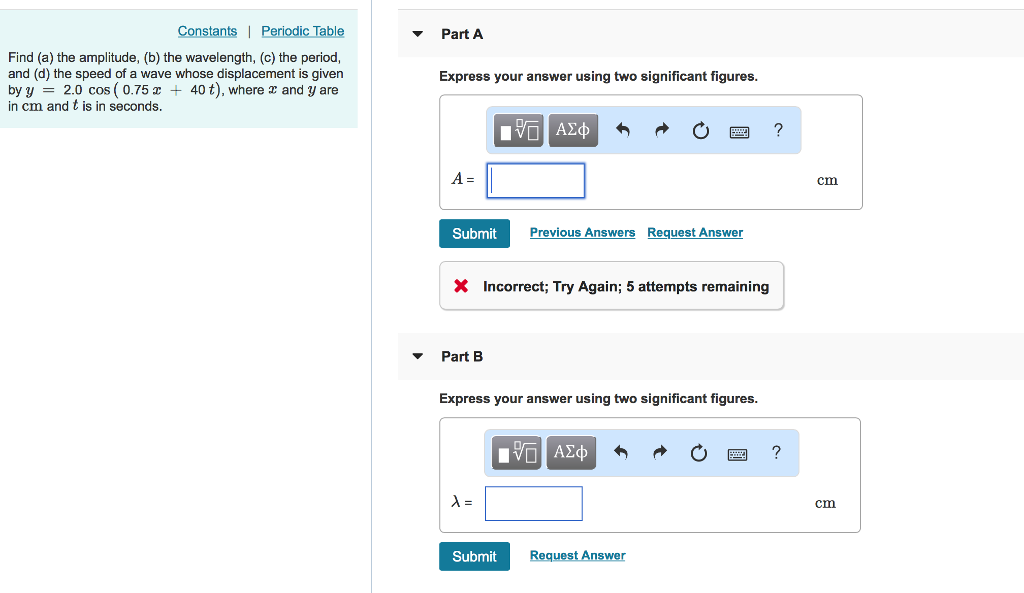Viewport: 1024px width, 593px height.
Task: Show keyboard shortcuts in Part B toolbar
Action: [x=737, y=454]
